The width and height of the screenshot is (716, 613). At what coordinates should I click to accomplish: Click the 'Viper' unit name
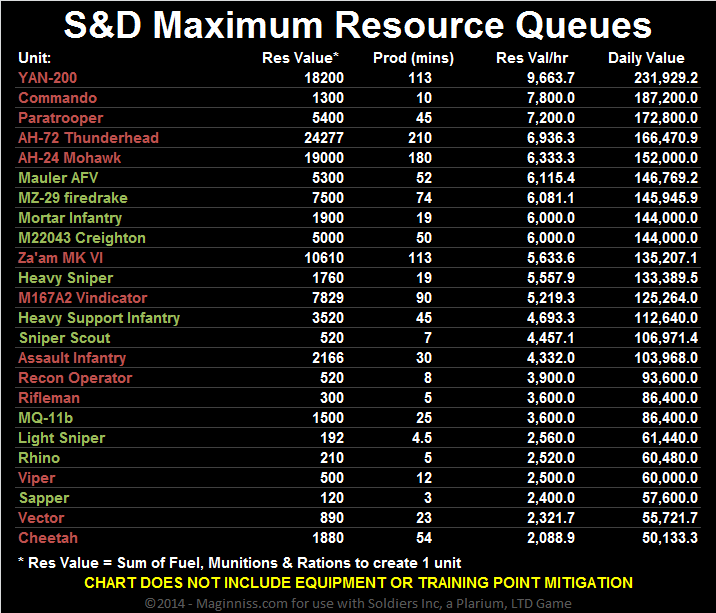37,478
